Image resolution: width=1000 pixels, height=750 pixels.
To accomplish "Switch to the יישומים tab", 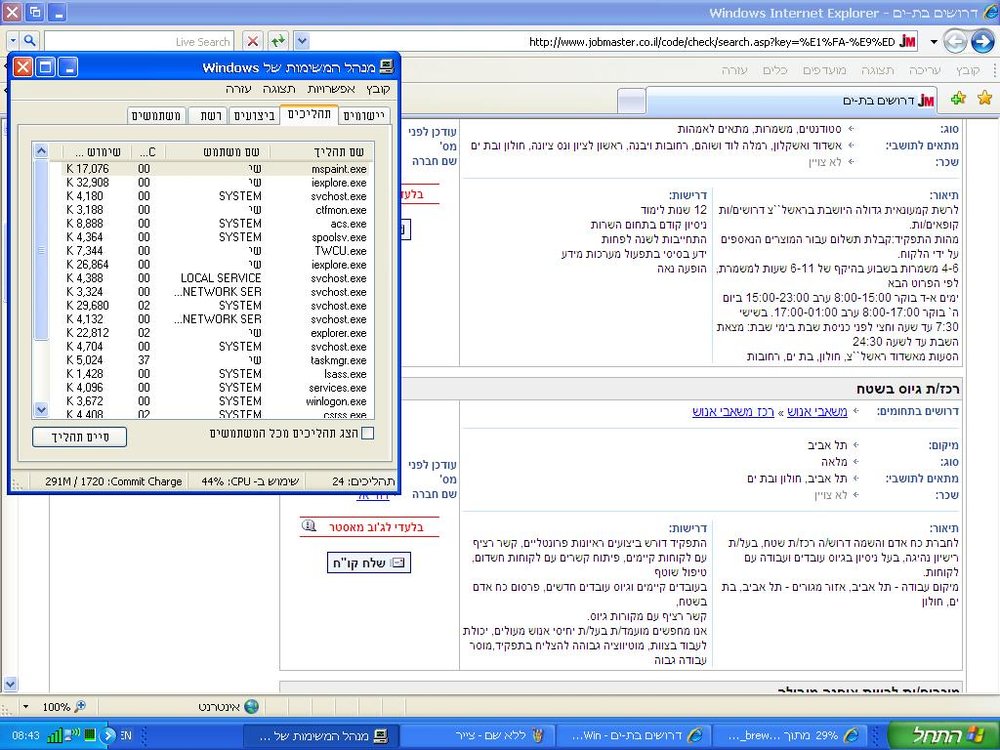I will click(364, 115).
